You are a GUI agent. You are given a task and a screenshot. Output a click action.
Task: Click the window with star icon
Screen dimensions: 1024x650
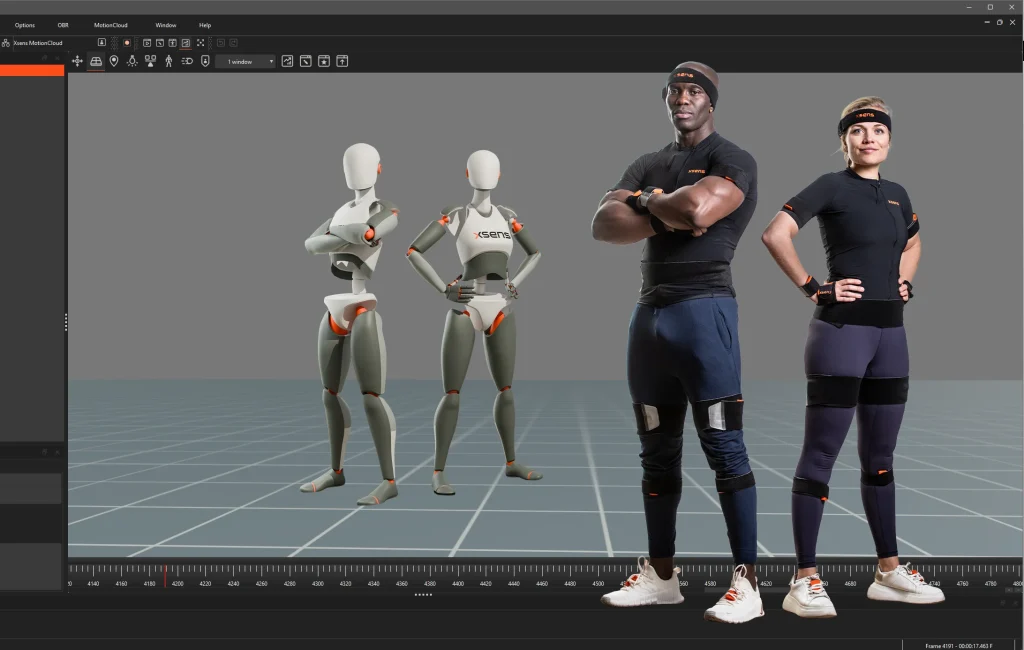[324, 61]
